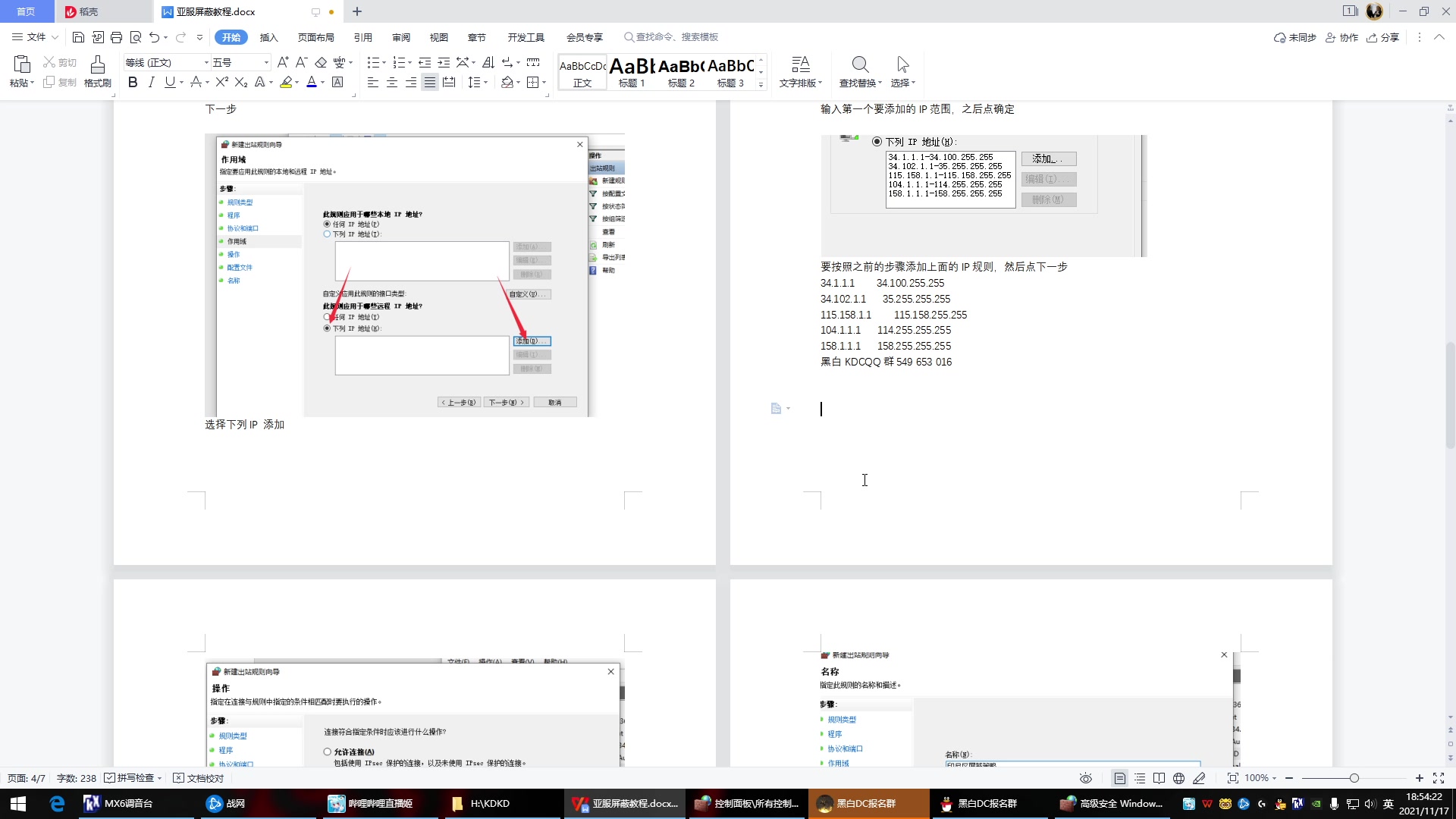
Task: Decrease font size with A- icon
Action: coord(301,62)
